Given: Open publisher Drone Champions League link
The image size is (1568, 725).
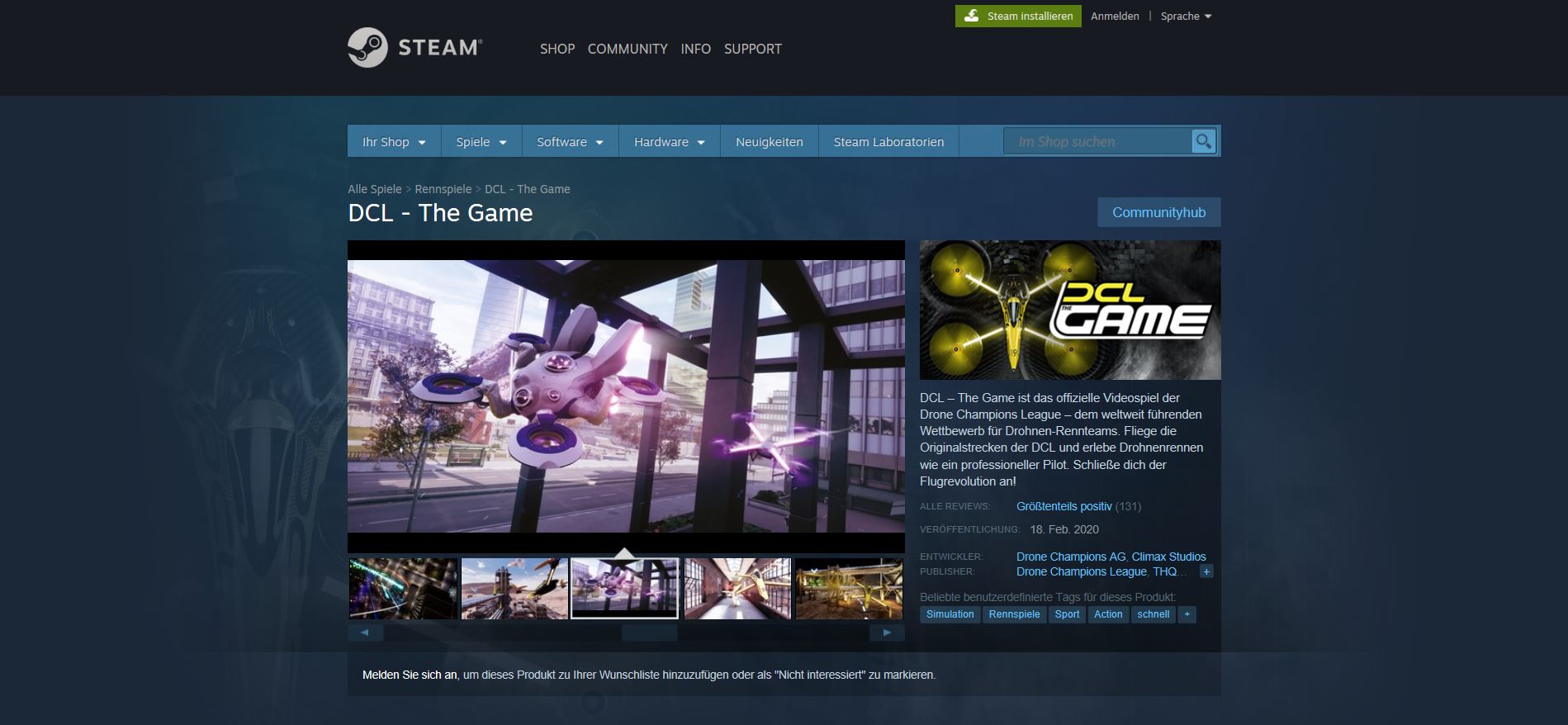Looking at the screenshot, I should coord(1082,571).
